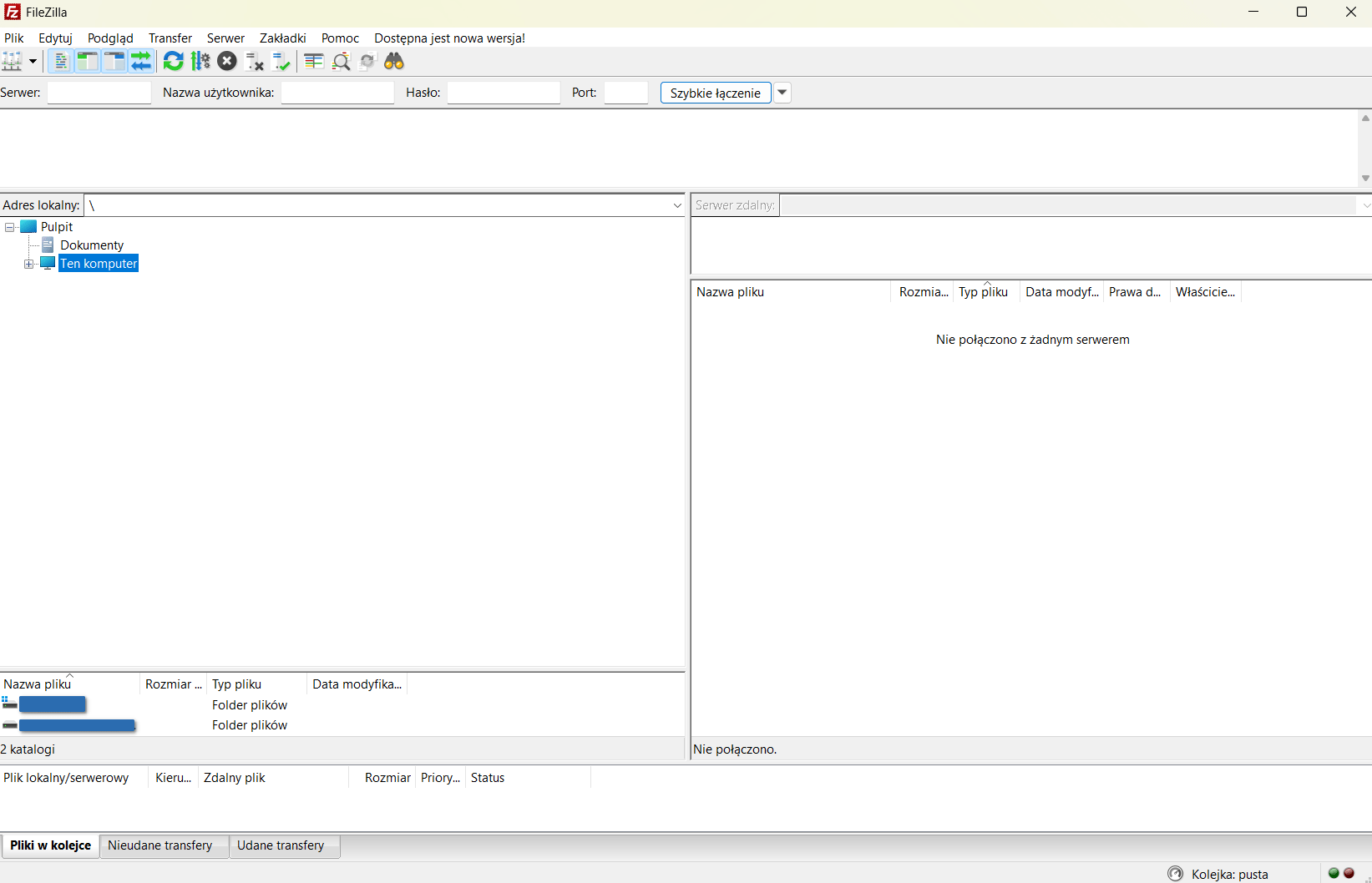Cancel the current operation
Image resolution: width=1372 pixels, height=883 pixels.
tap(227, 61)
